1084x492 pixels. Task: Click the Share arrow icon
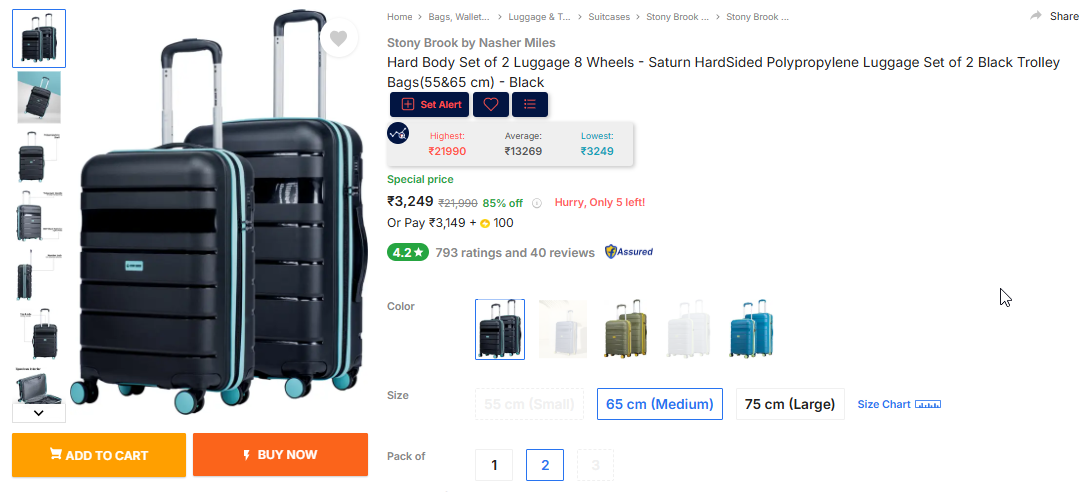(1036, 16)
